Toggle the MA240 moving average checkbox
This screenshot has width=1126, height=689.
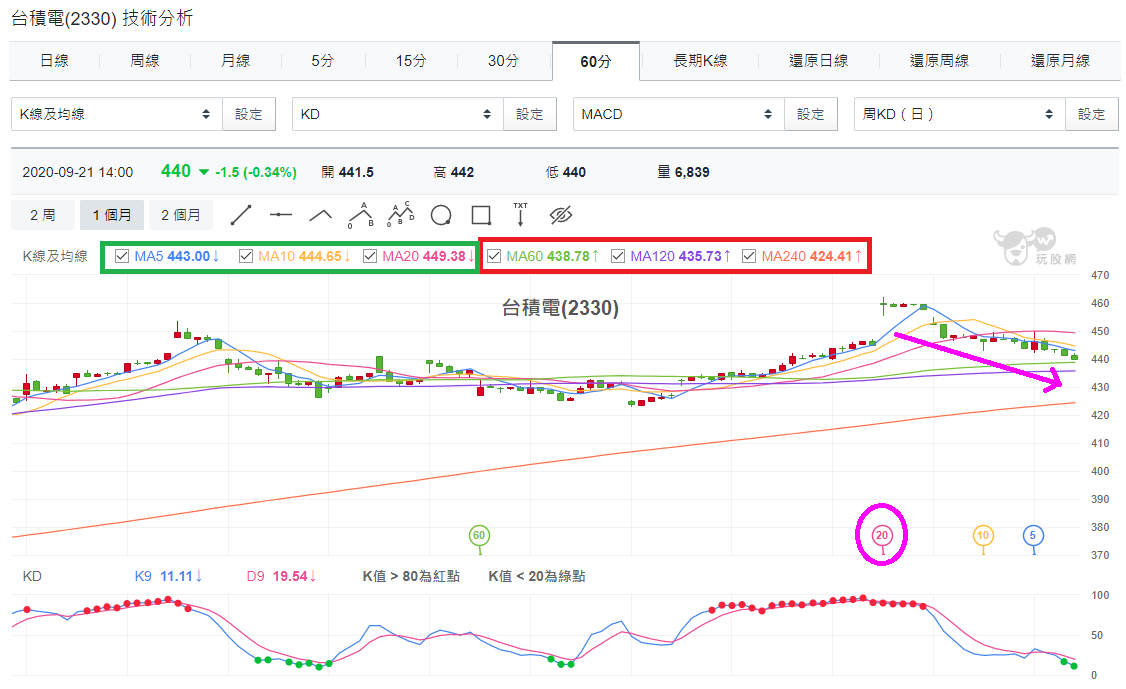[749, 256]
